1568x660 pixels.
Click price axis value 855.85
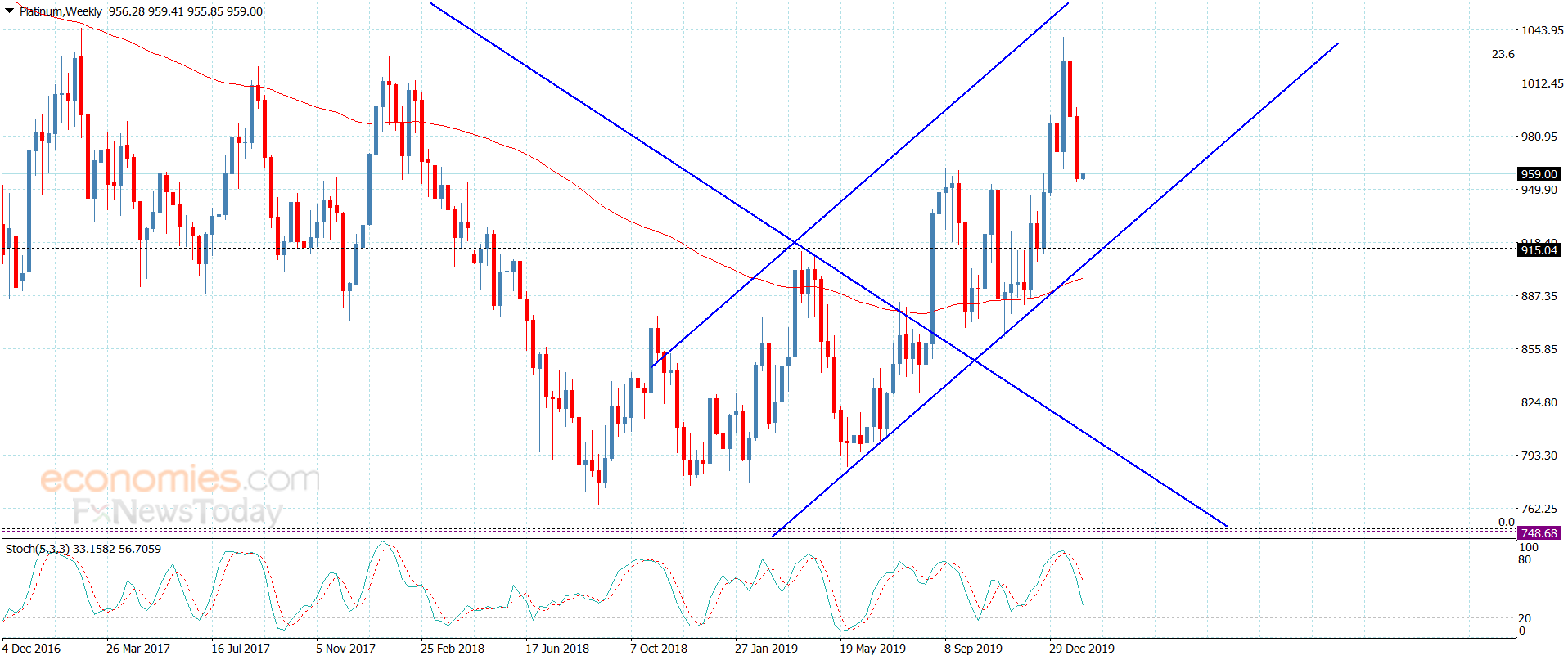pyautogui.click(x=1539, y=349)
